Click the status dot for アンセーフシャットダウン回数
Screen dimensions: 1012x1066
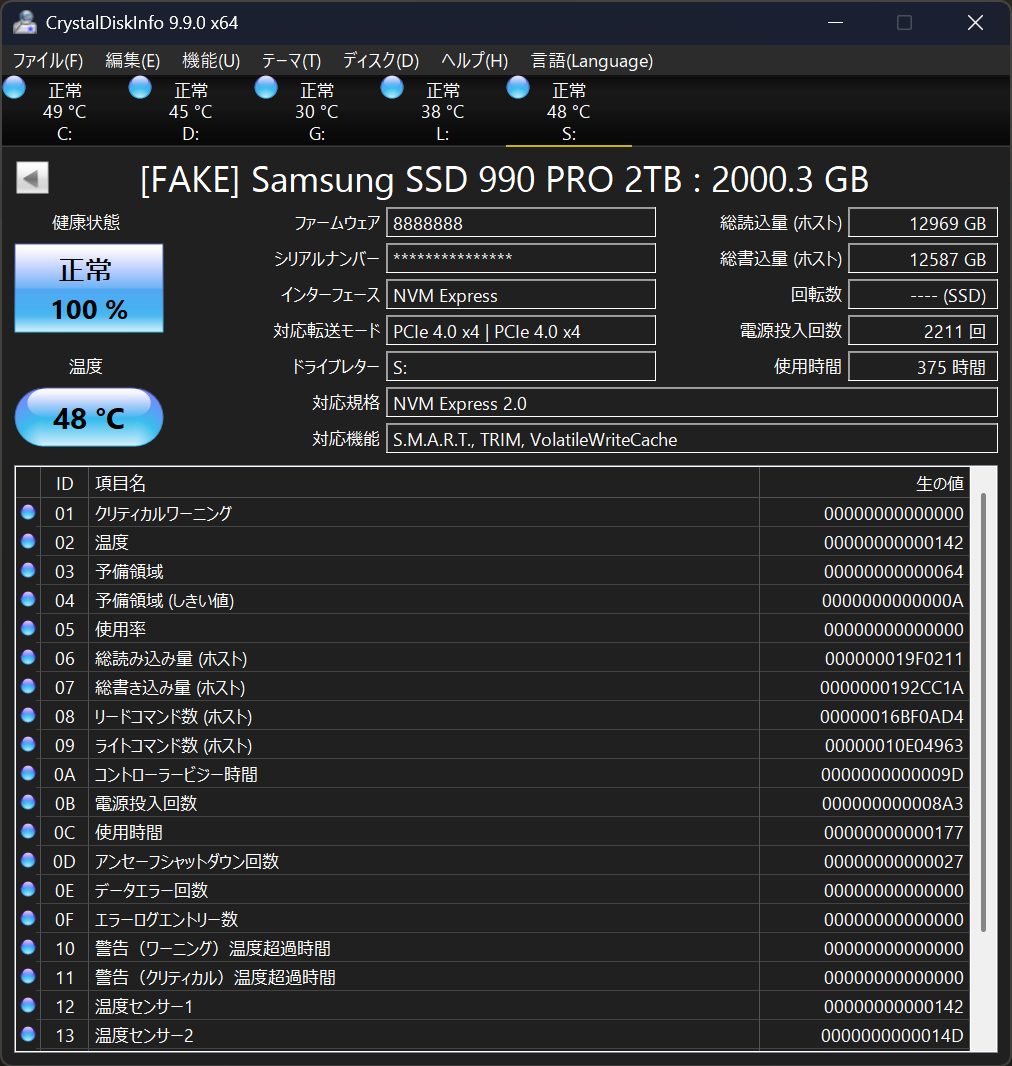(x=28, y=861)
